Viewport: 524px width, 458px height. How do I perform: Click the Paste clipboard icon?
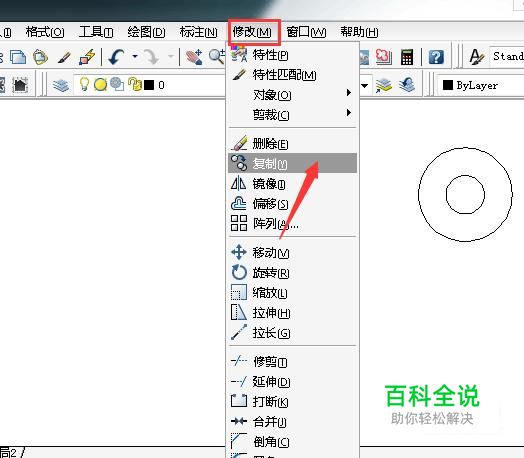pos(40,57)
